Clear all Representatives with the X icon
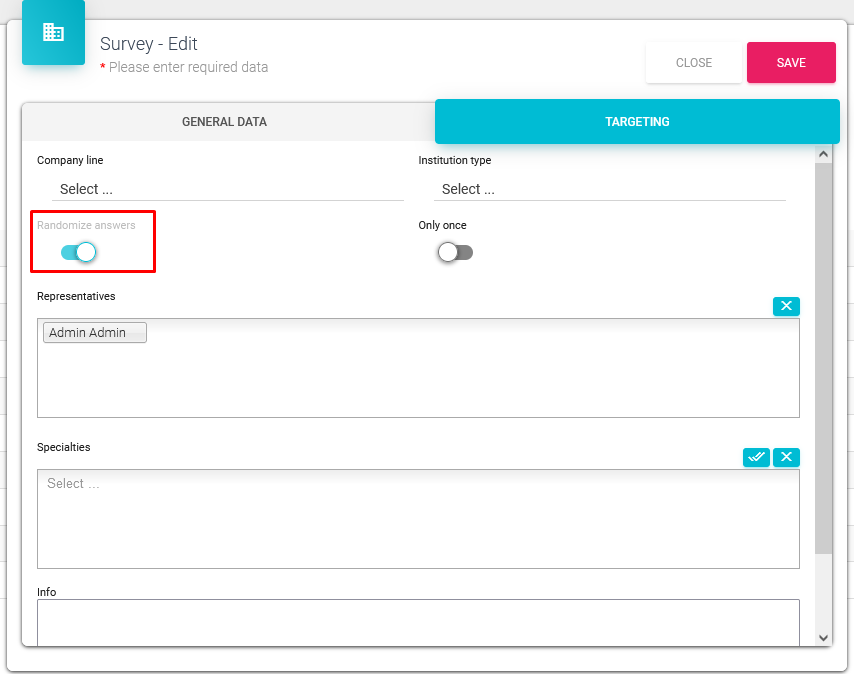This screenshot has height=674, width=854. tap(786, 306)
